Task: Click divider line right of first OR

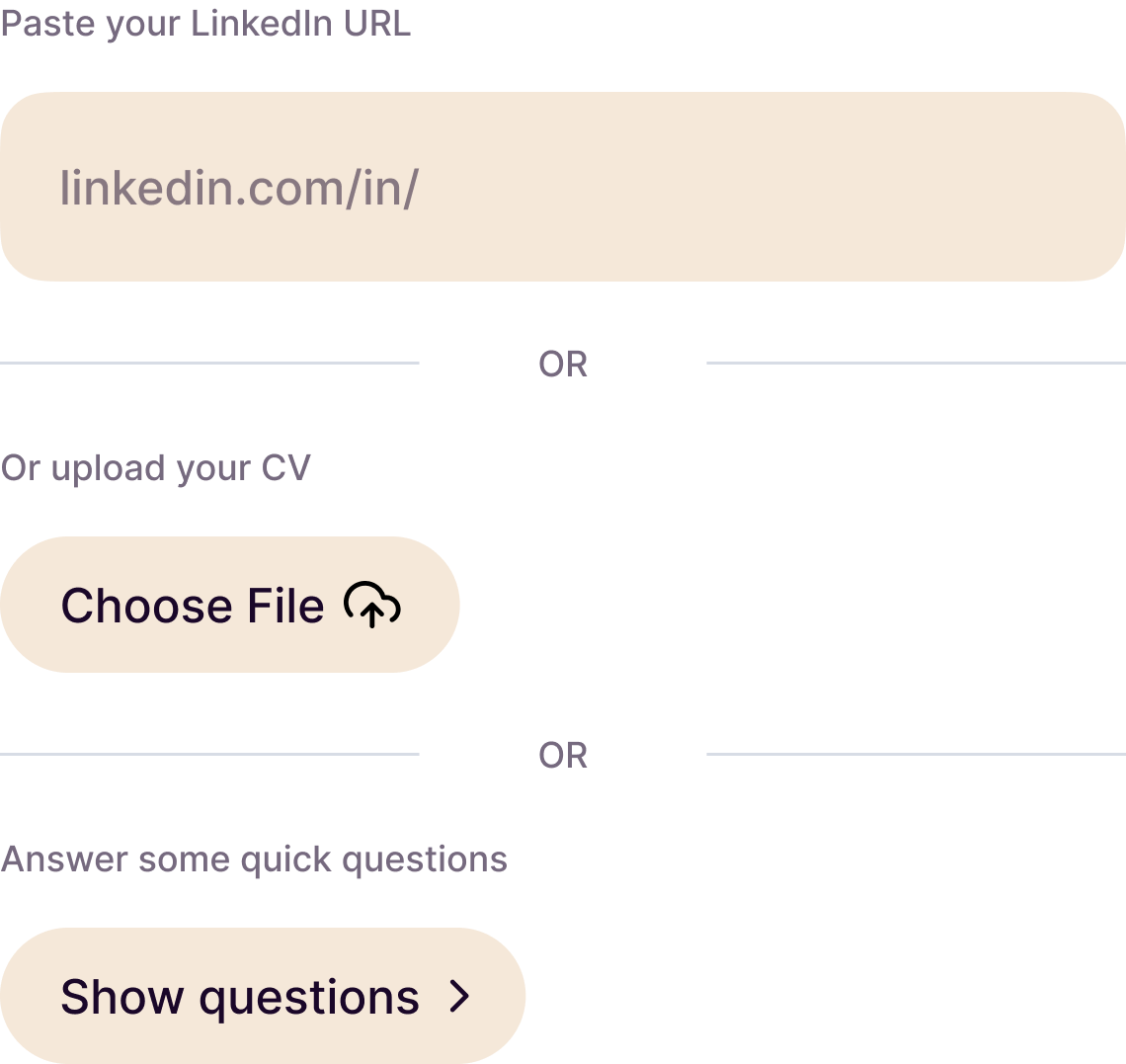Action: (x=917, y=364)
